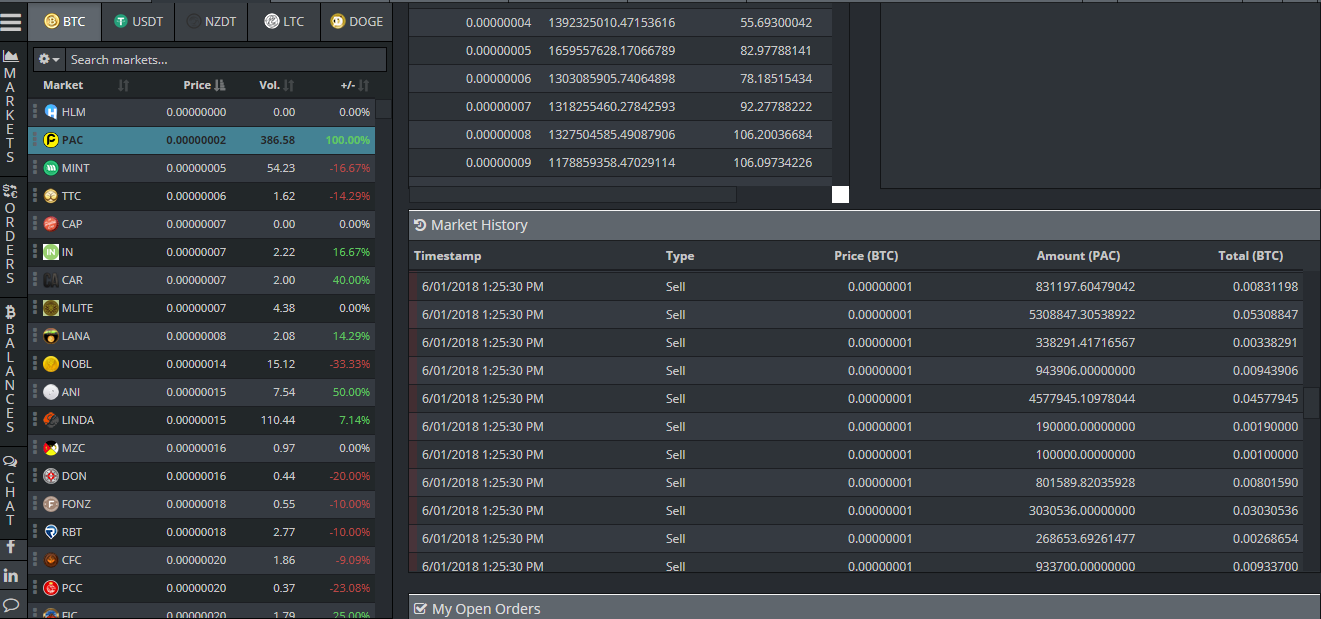This screenshot has width=1321, height=619.
Task: Click order book price 0.00000004
Action: tap(498, 22)
